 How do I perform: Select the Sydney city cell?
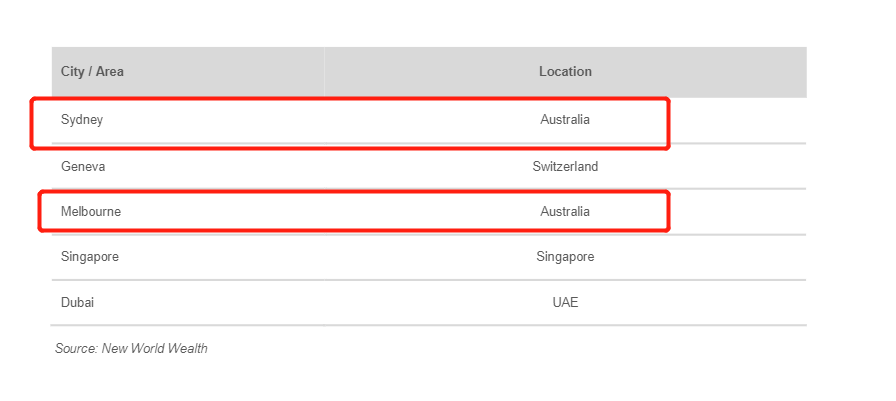click(x=82, y=120)
